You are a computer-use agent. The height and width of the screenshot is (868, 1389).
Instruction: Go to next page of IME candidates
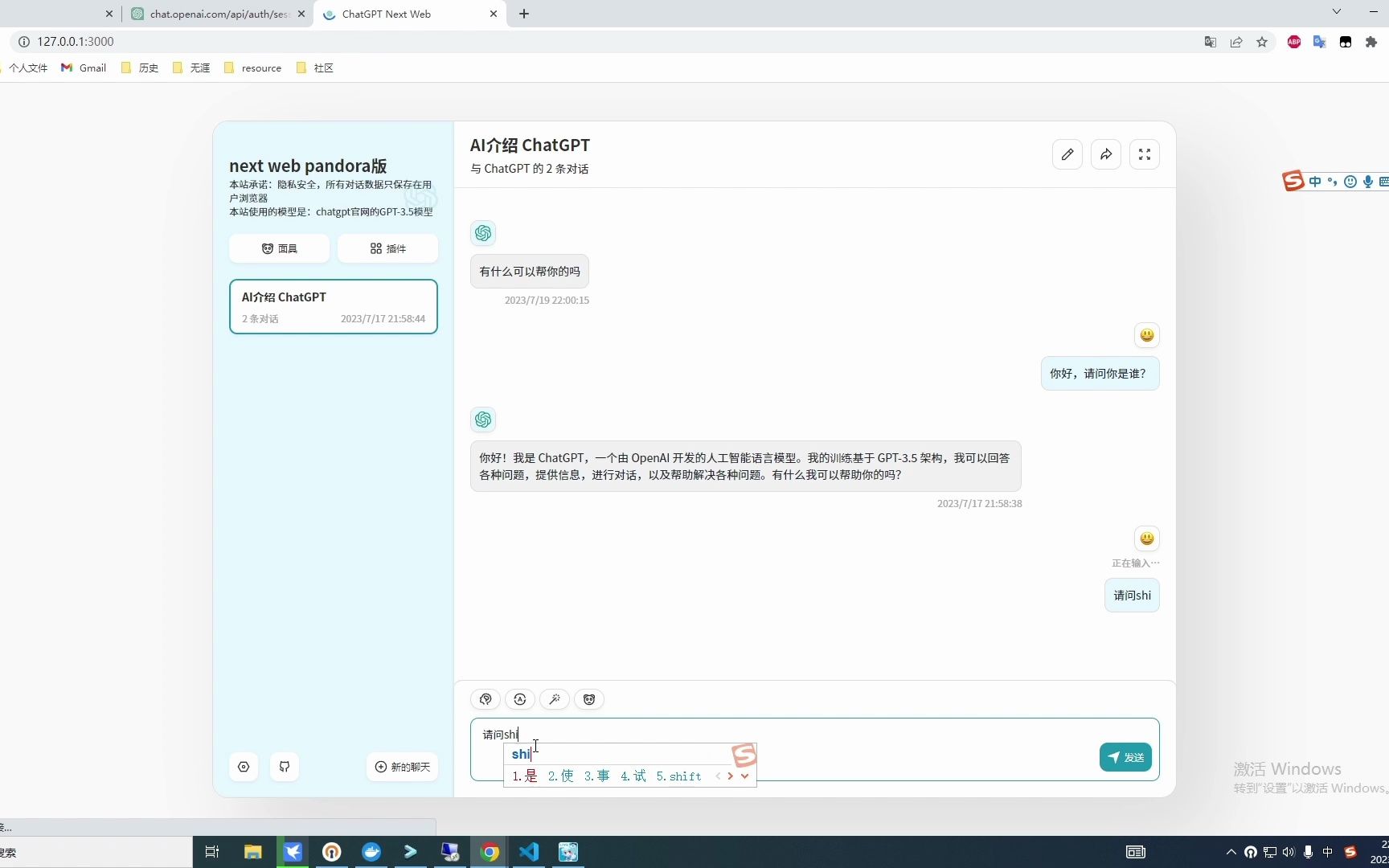[731, 776]
